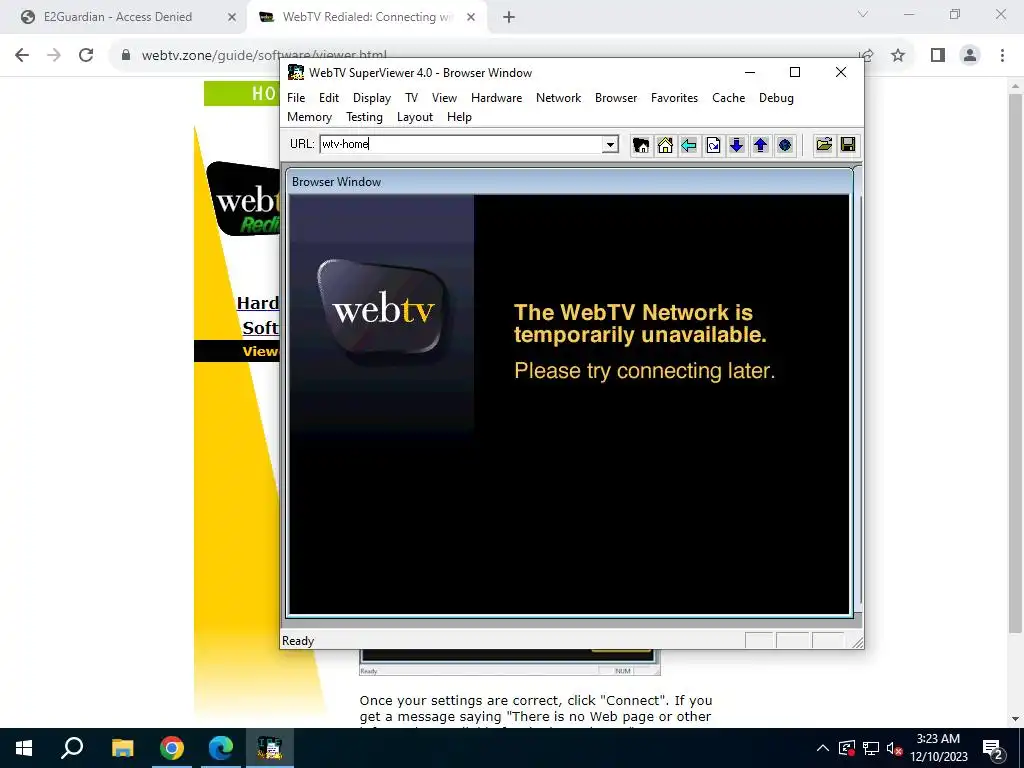Click the tab search chevron in Chrome
The image size is (1024, 768).
point(863,14)
